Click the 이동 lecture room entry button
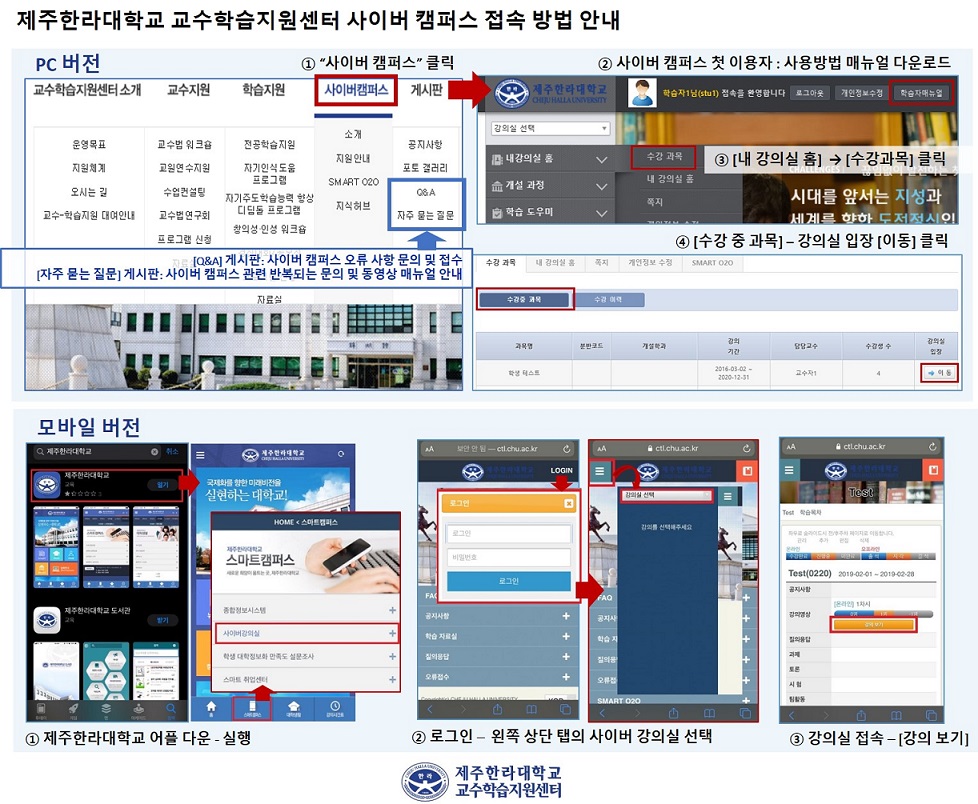 click(x=939, y=372)
